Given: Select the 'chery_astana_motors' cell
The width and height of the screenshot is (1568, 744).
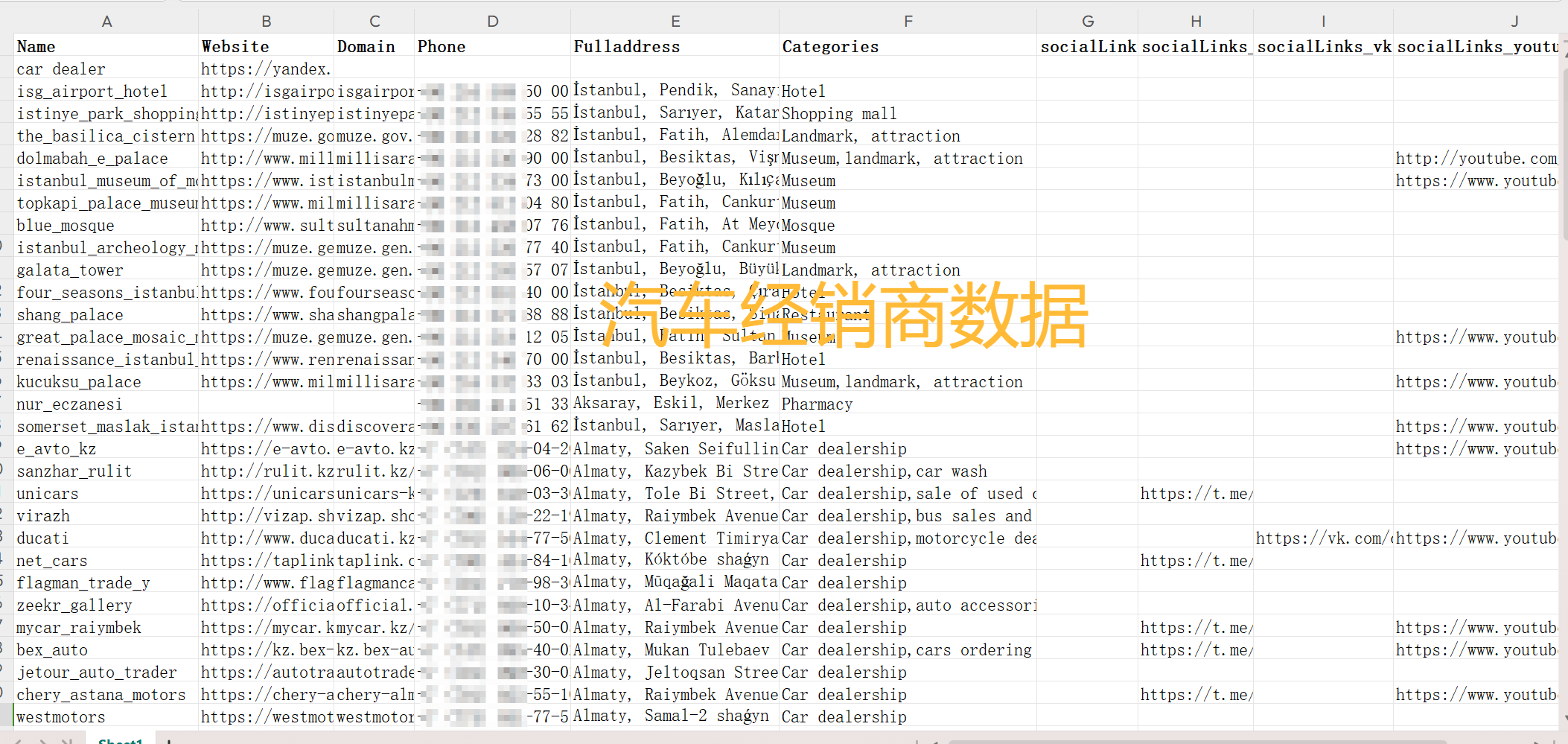Looking at the screenshot, I should [106, 694].
